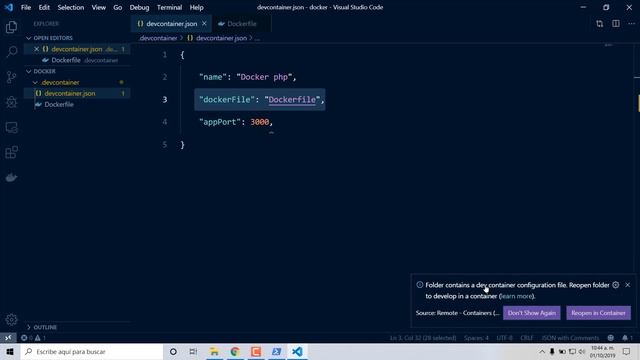Open the Explorer view in activity bar
Viewport: 640px width, 360px height.
coord(11,27)
